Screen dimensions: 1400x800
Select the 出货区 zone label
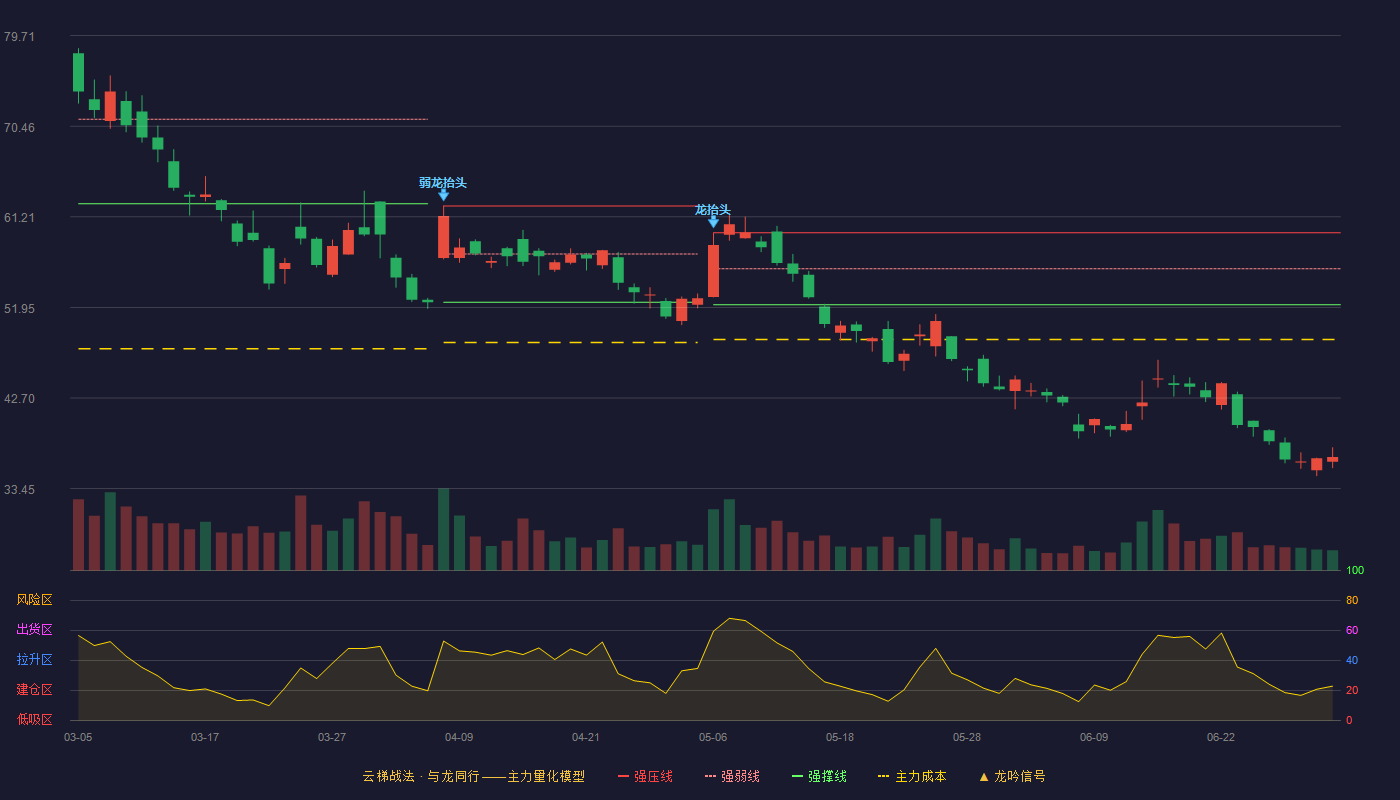point(34,630)
